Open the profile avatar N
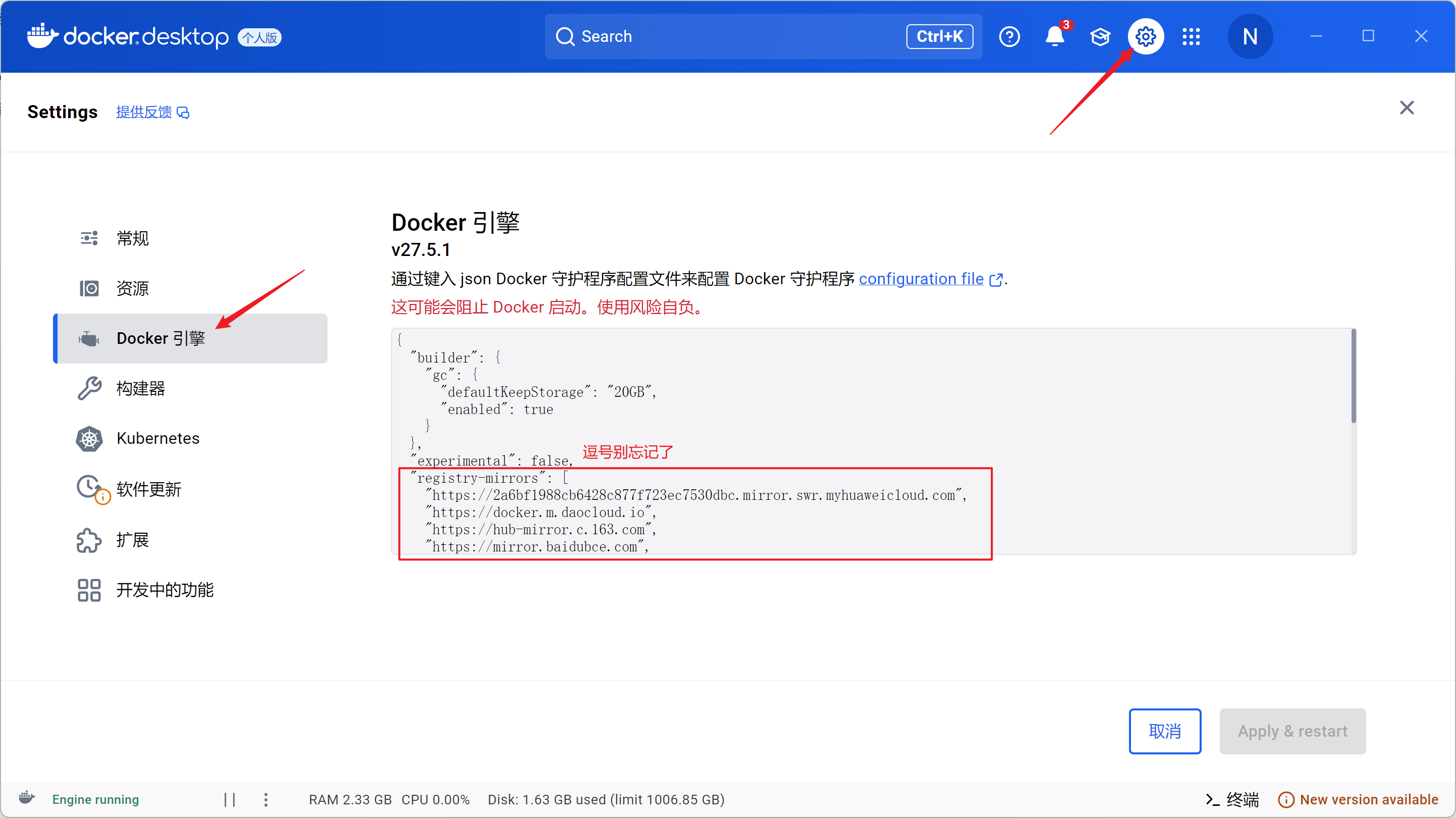1456x818 pixels. point(1250,36)
